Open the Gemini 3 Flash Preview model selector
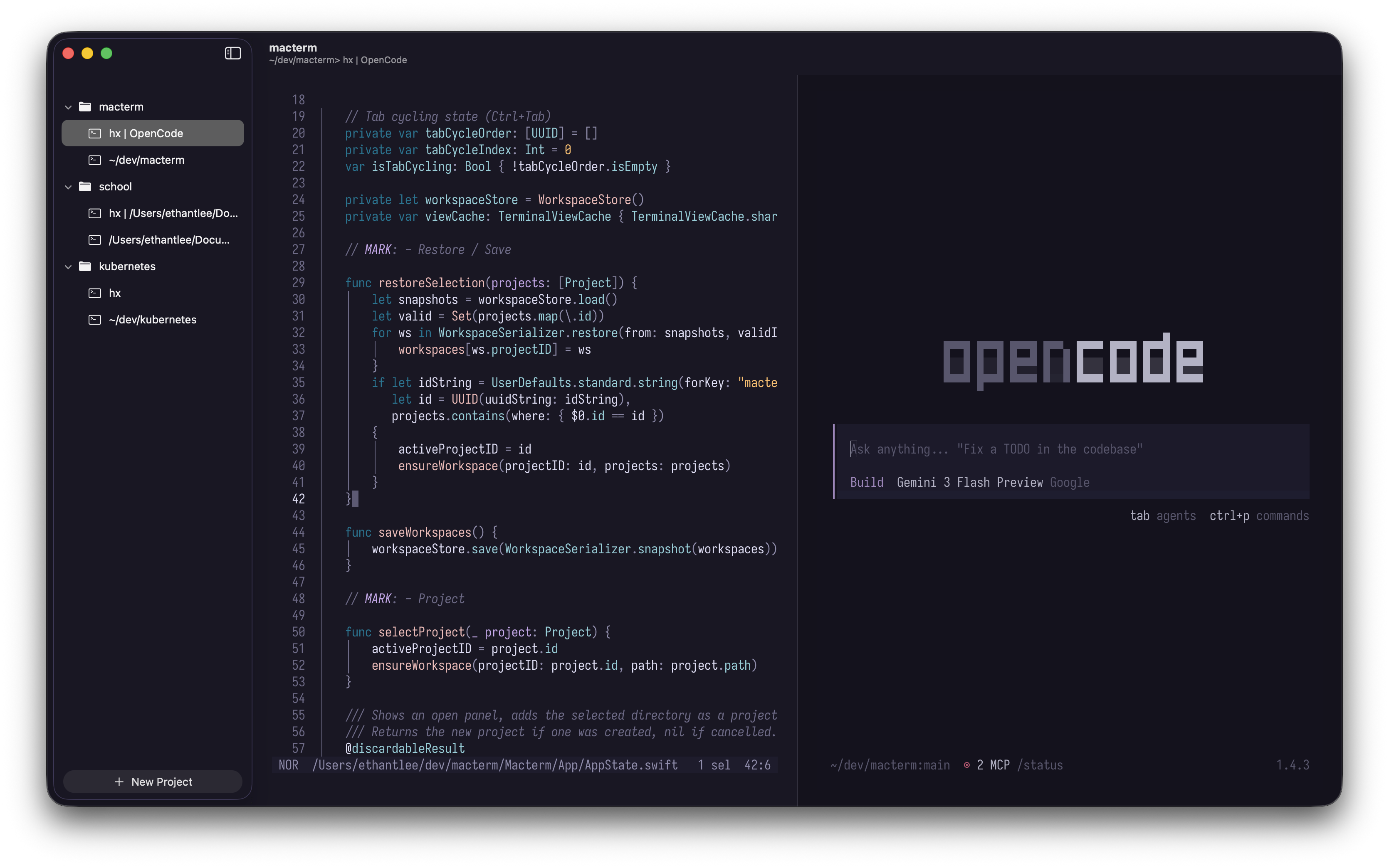This screenshot has height=868, width=1389. tap(969, 482)
